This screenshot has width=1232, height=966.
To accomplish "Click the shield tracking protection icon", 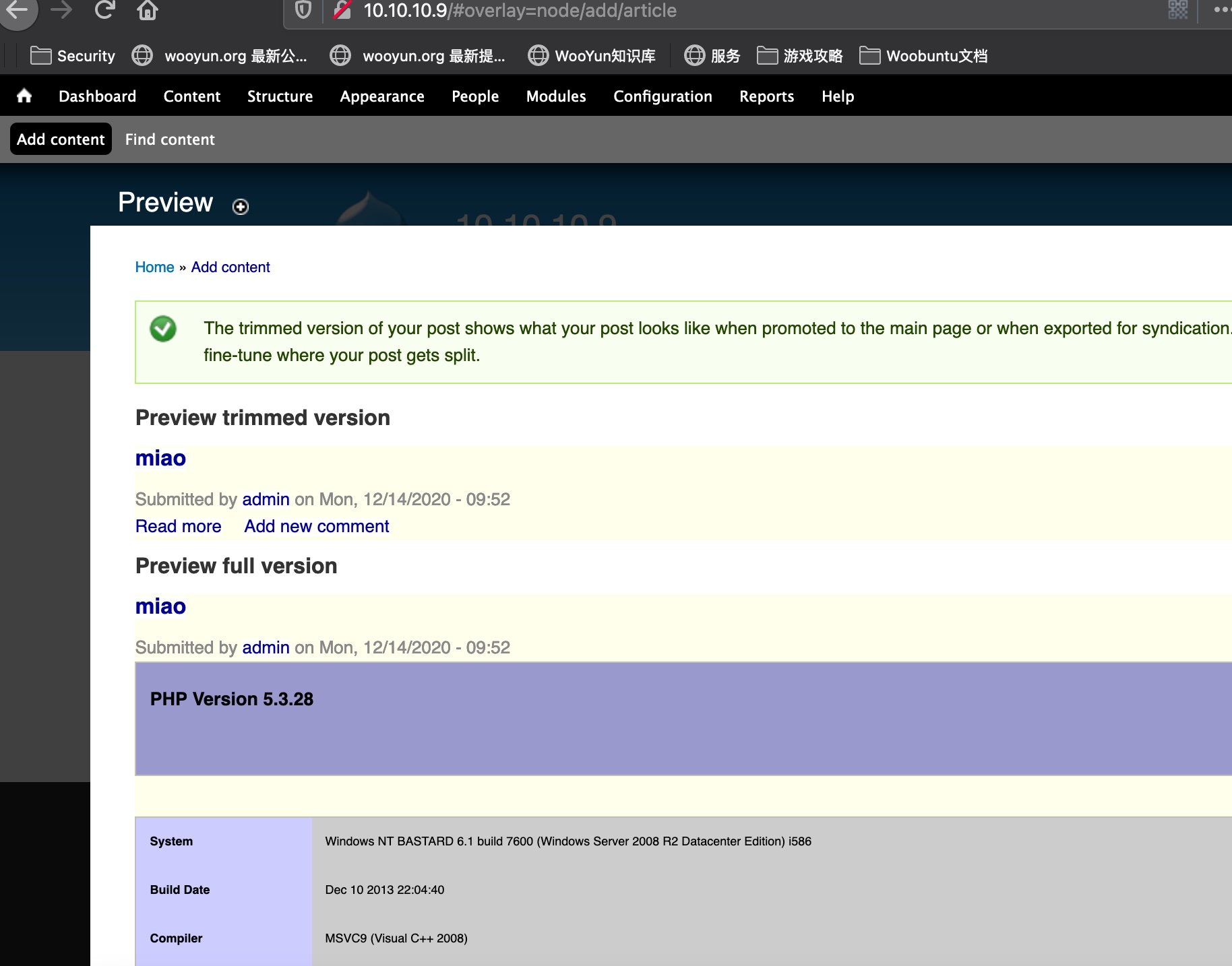I will (303, 10).
